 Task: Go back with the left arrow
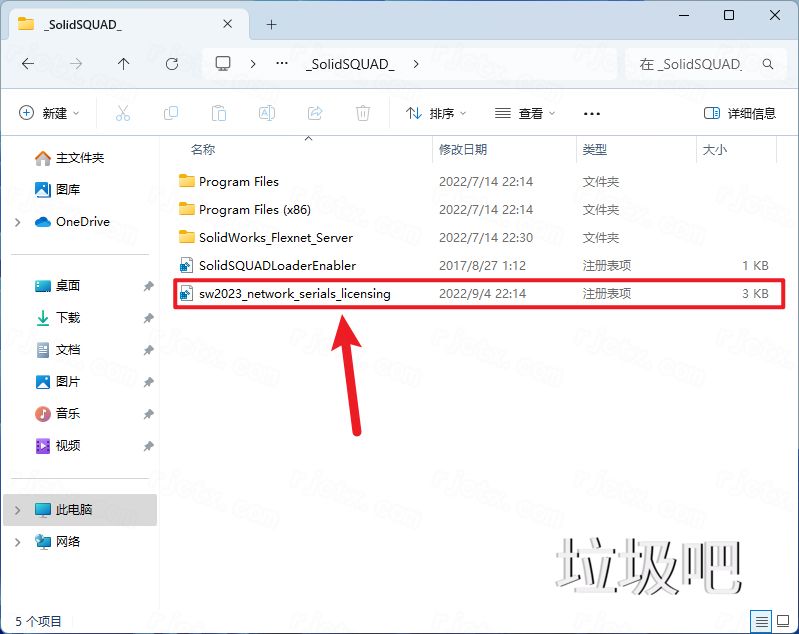pyautogui.click(x=28, y=64)
